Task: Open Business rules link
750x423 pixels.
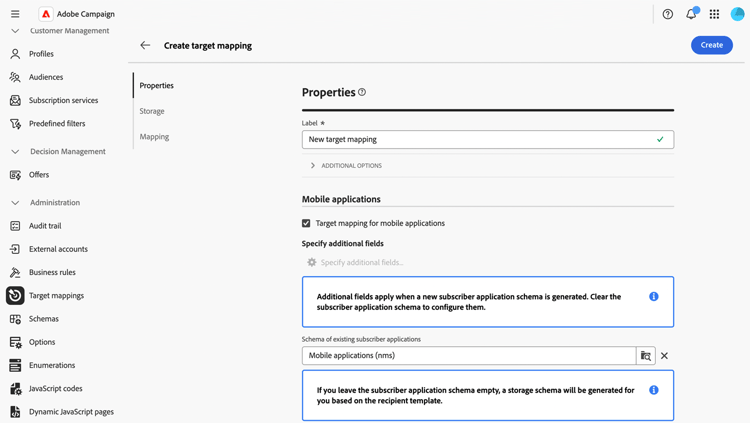Action: click(x=52, y=272)
